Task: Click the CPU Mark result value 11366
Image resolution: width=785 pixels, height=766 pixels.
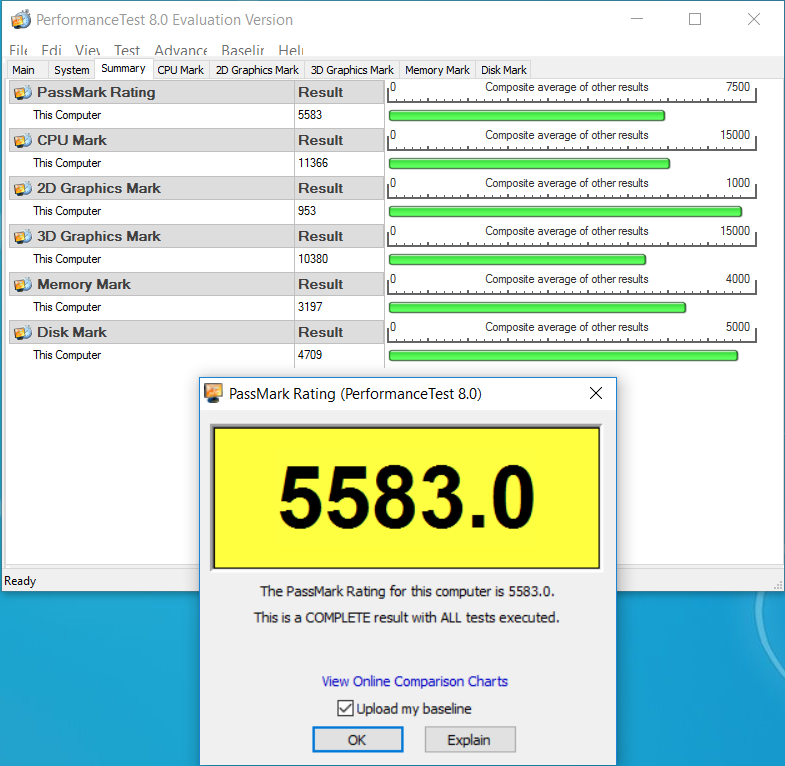Action: point(313,163)
